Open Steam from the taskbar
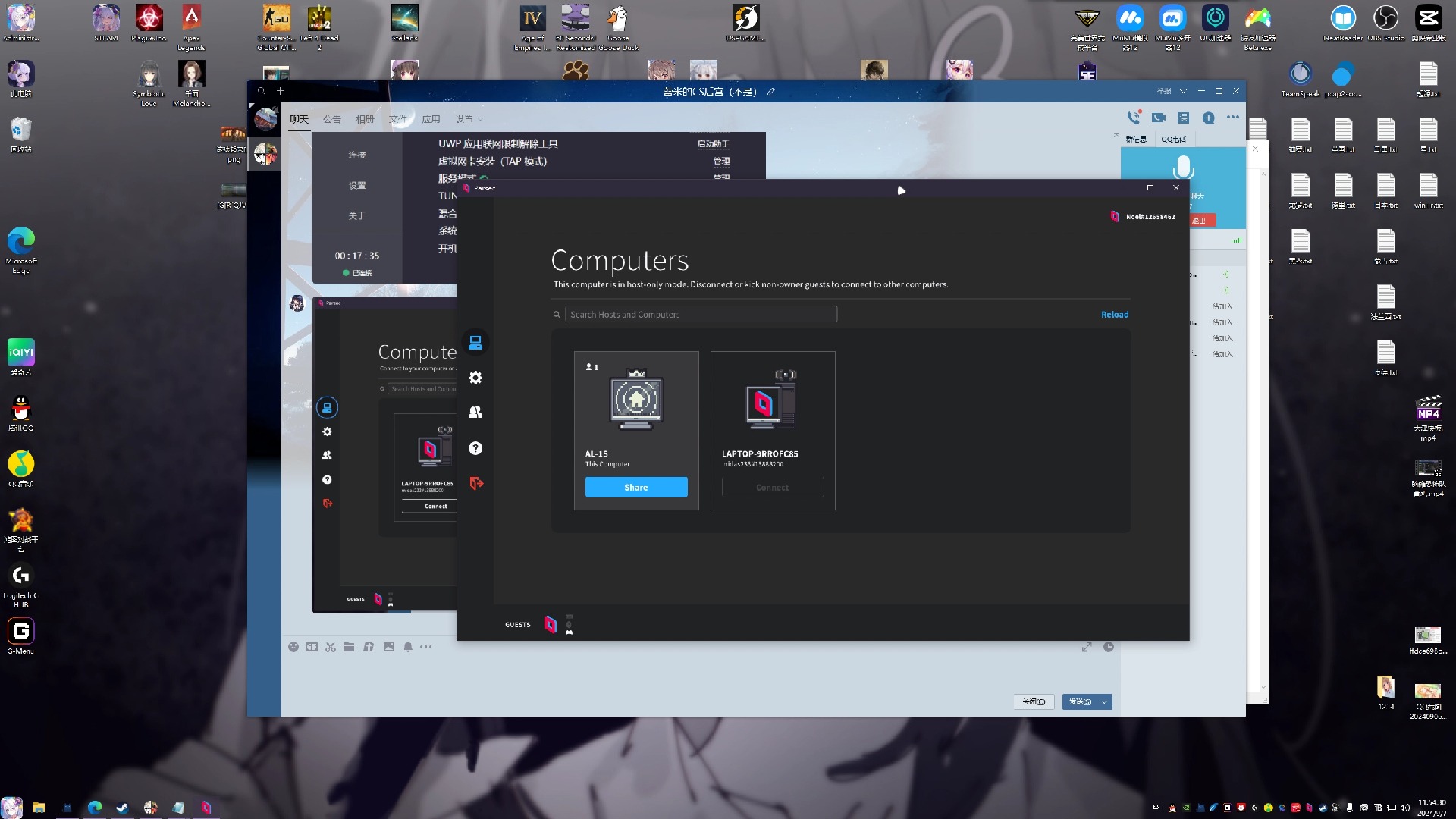1456x819 pixels. tap(122, 808)
